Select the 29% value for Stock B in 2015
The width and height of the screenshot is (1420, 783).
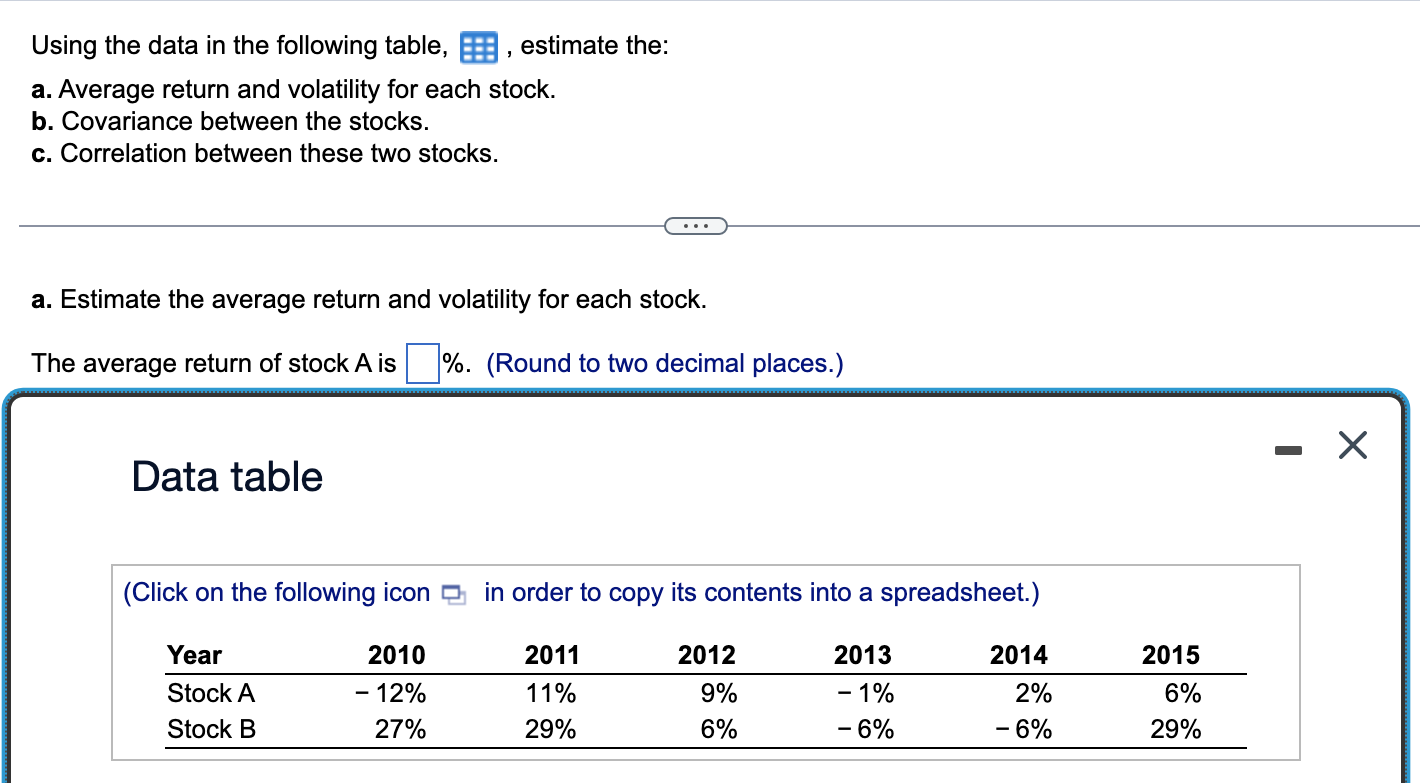click(1176, 729)
